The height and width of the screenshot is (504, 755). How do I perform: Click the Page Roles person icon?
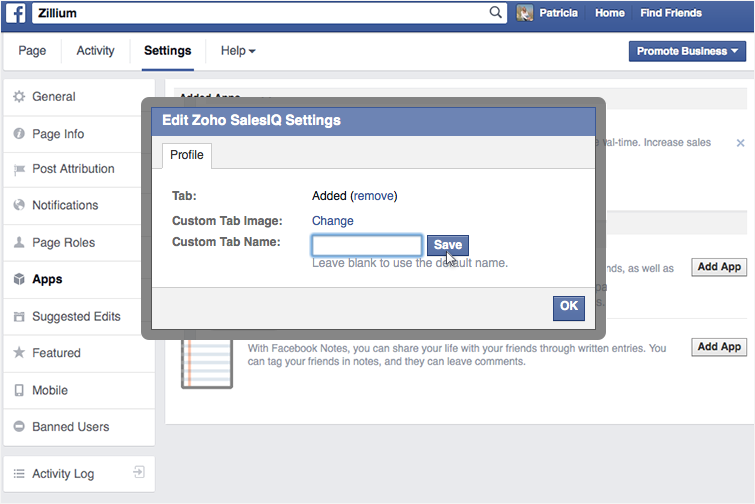(19, 242)
